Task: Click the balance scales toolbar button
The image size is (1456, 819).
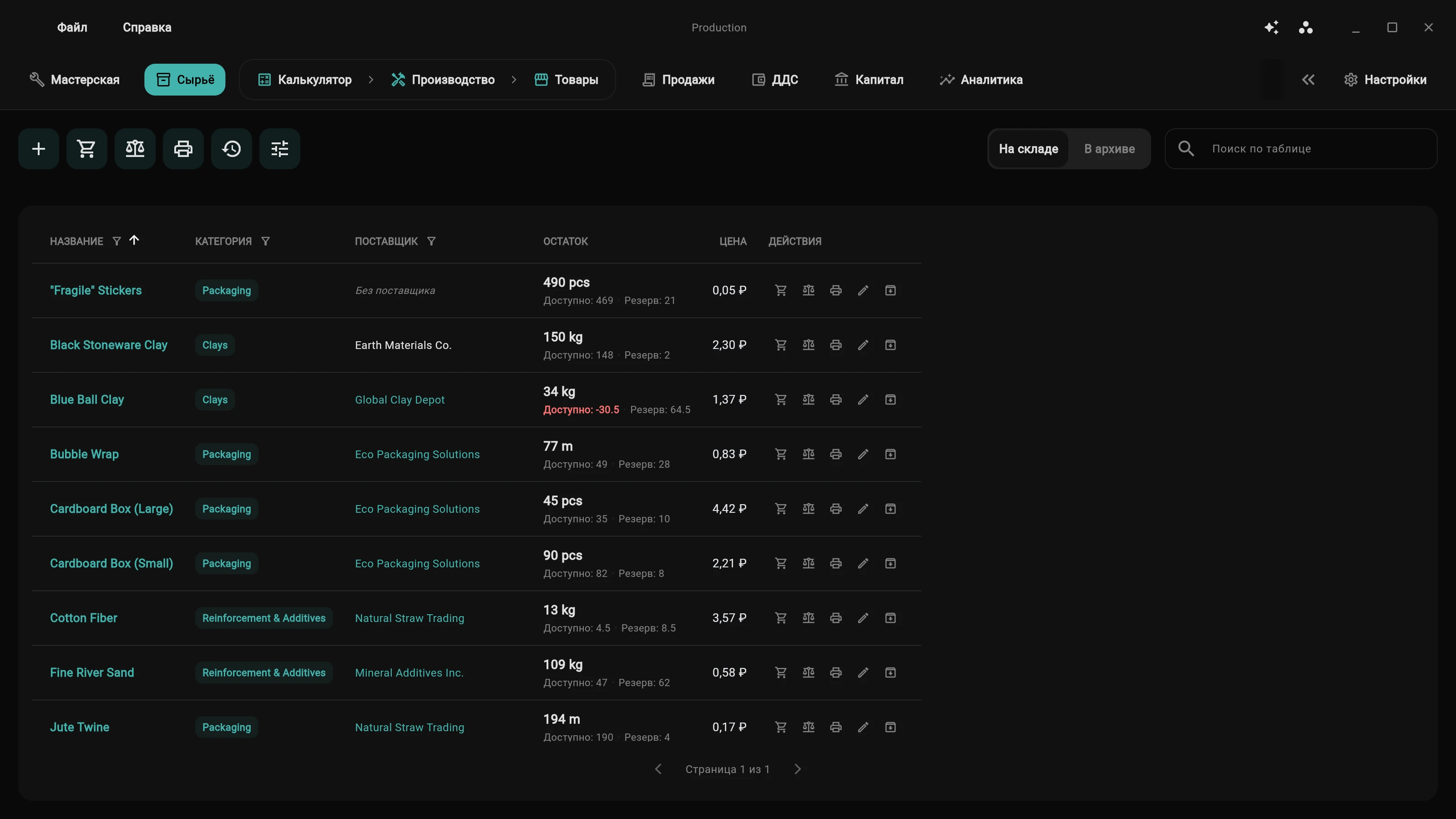Action: coord(135,149)
